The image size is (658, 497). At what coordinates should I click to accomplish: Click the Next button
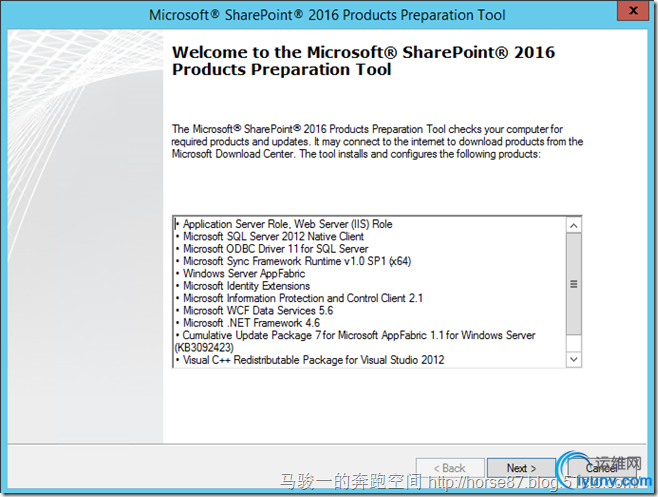(521, 468)
